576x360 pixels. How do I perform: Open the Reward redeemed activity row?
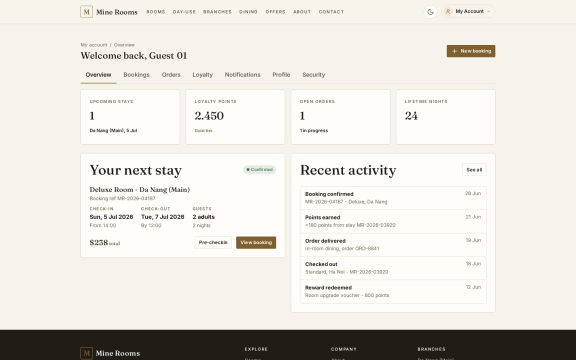pos(393,291)
